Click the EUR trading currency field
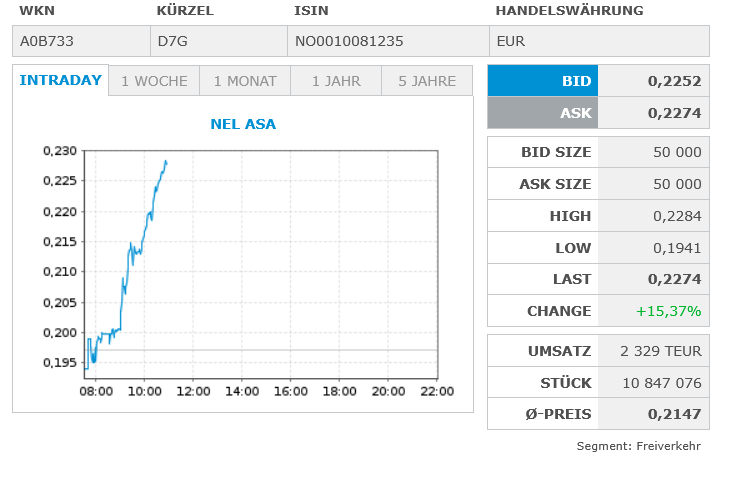The height and width of the screenshot is (498, 731). pyautogui.click(x=599, y=41)
